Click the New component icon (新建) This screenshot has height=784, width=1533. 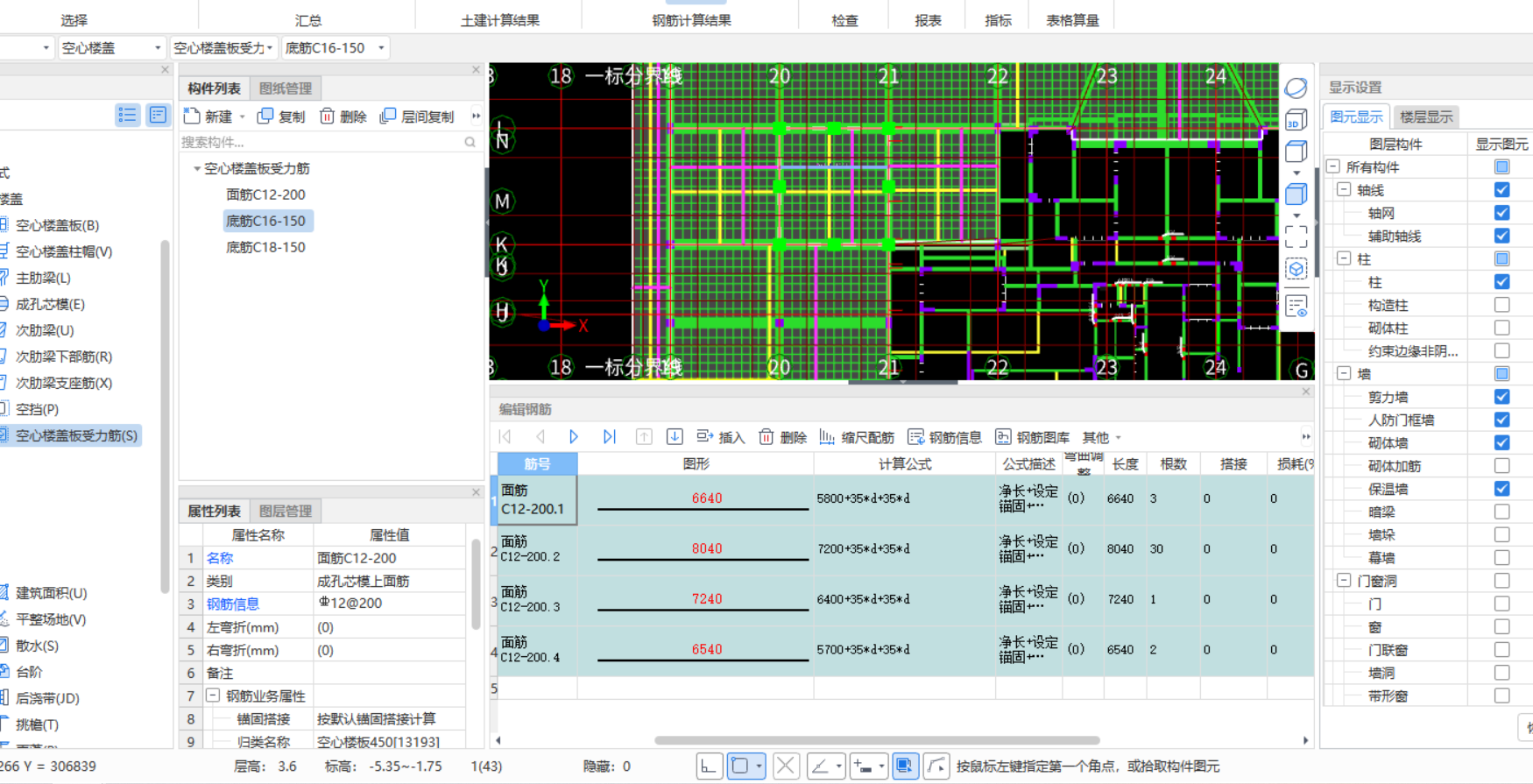pos(193,116)
